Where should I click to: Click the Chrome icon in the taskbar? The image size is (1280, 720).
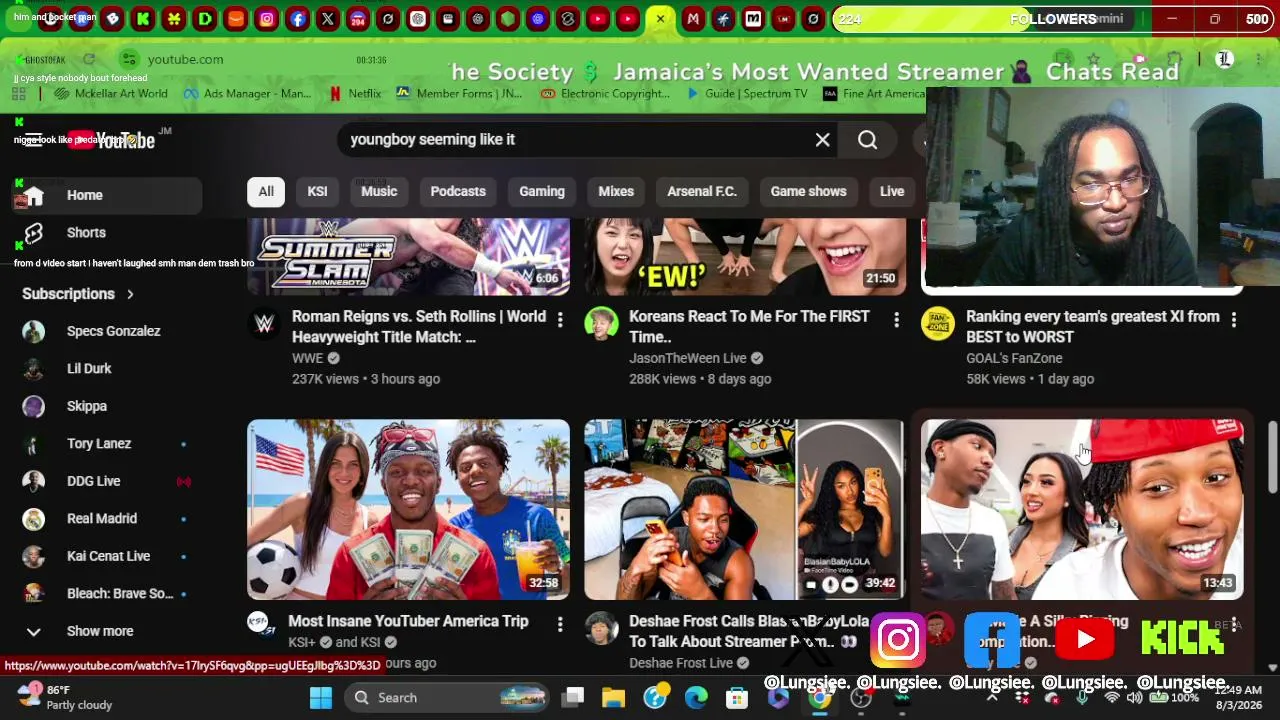pos(819,698)
